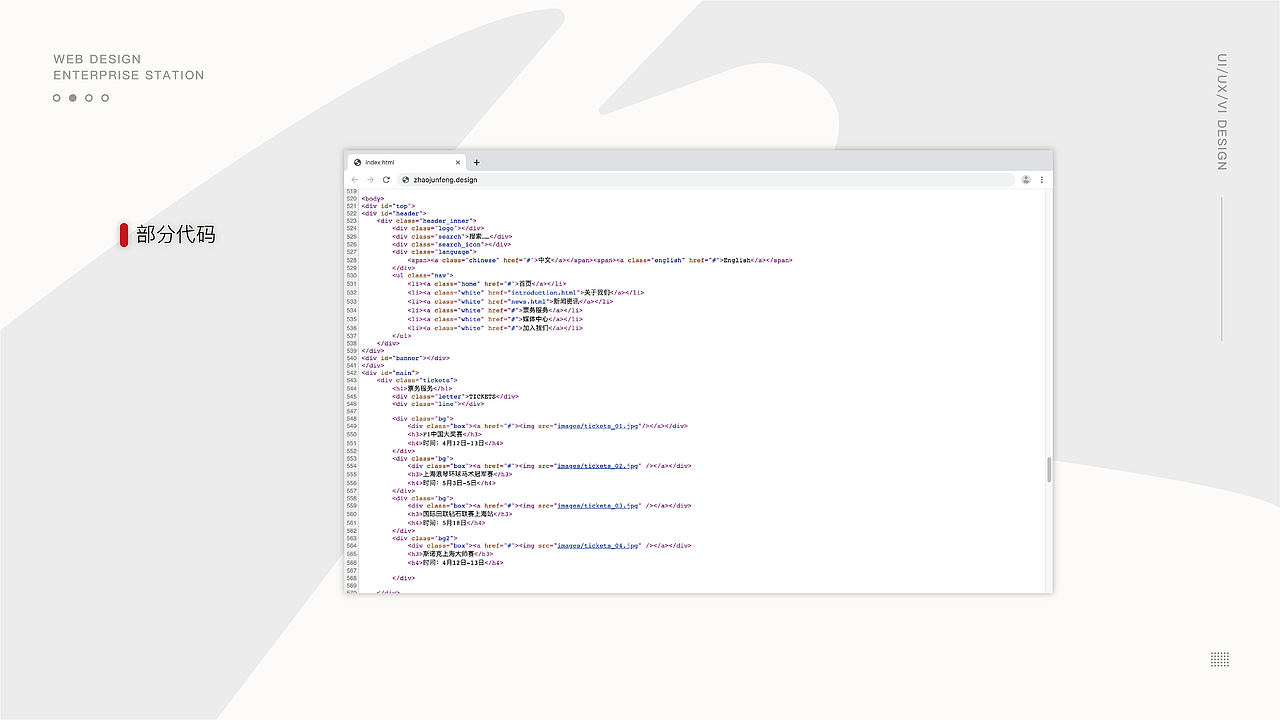1280x720 pixels.
Task: Click the h1 票务服务 heading line
Action: tap(423, 388)
